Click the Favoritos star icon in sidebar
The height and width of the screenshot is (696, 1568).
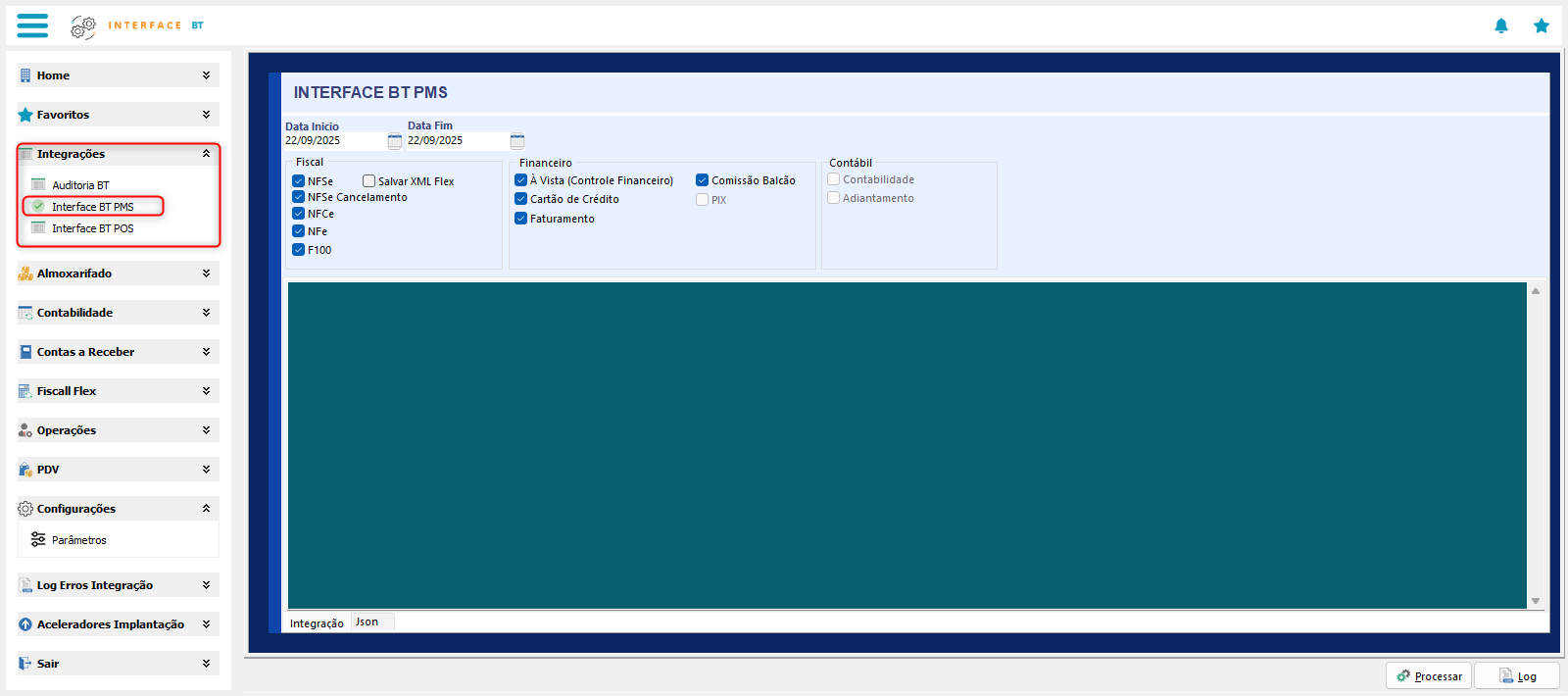25,115
